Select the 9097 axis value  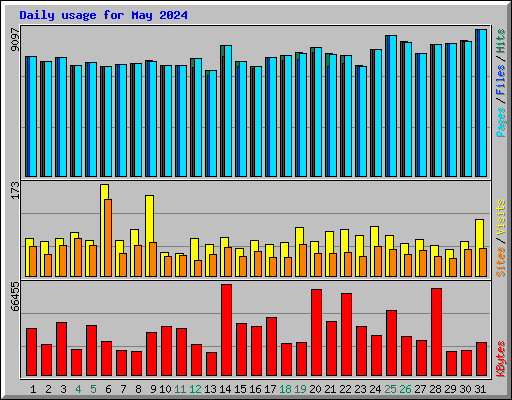pos(15,40)
